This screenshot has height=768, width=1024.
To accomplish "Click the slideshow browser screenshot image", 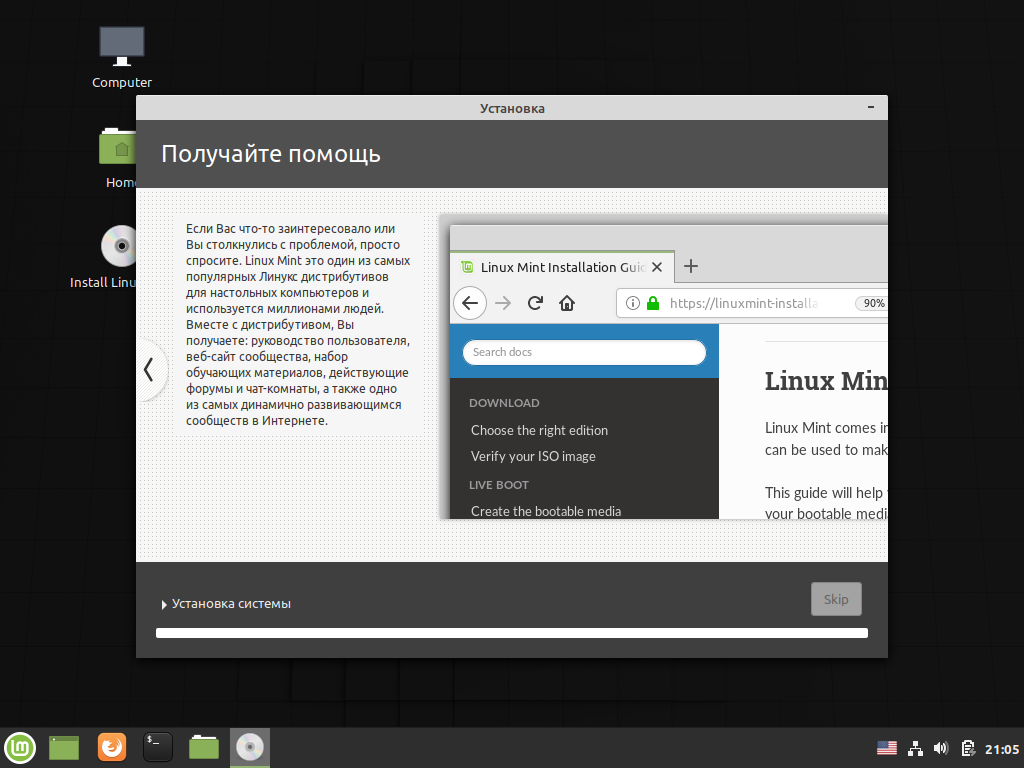I will [664, 367].
